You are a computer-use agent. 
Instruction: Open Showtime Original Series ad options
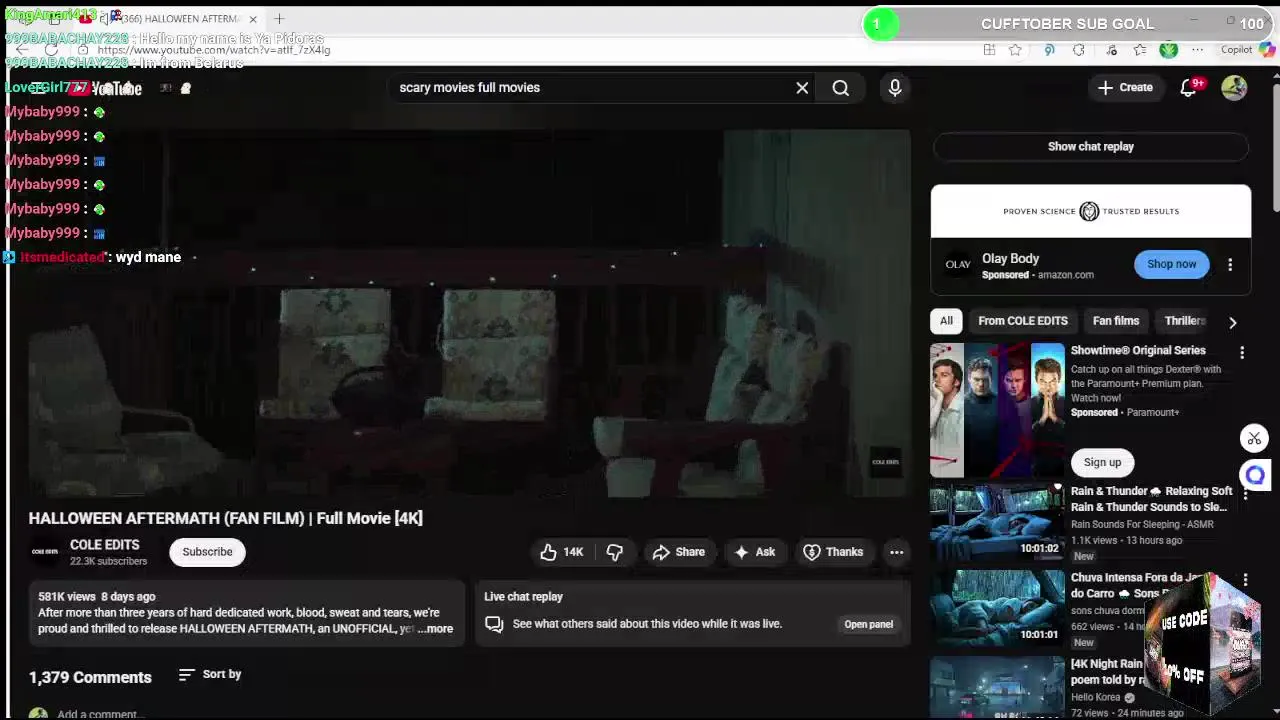pos(1242,353)
